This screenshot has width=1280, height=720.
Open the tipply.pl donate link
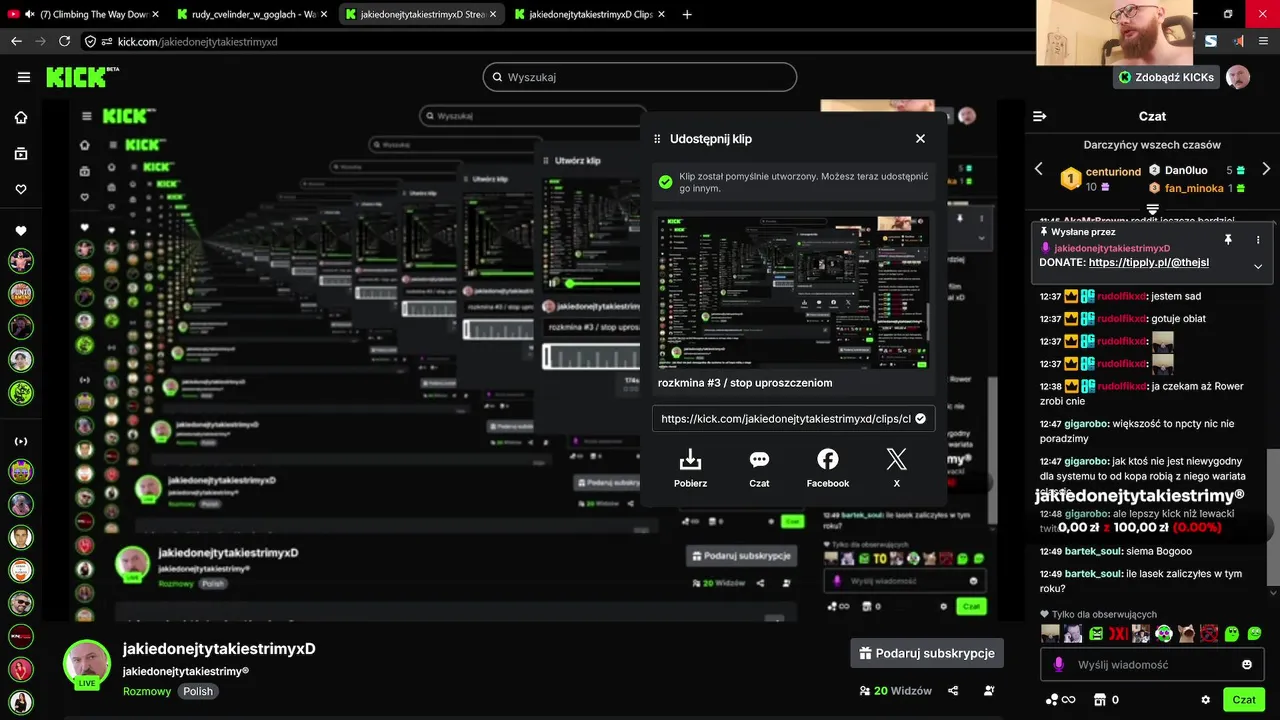pyautogui.click(x=1148, y=262)
